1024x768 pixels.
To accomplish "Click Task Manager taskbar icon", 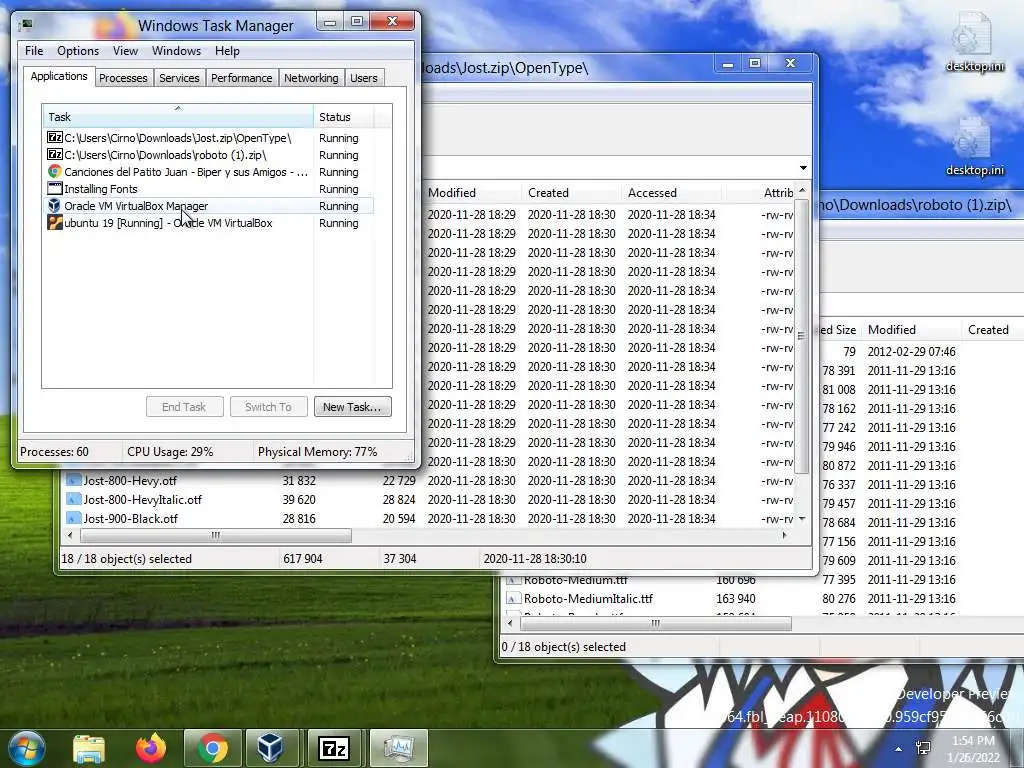I will 398,748.
